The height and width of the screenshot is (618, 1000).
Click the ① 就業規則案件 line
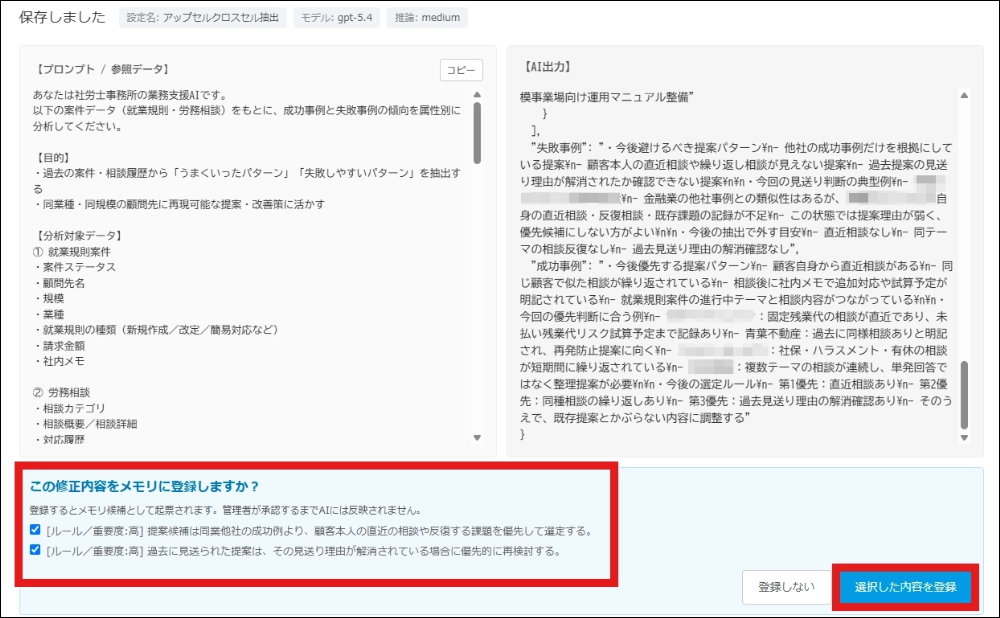click(x=71, y=252)
